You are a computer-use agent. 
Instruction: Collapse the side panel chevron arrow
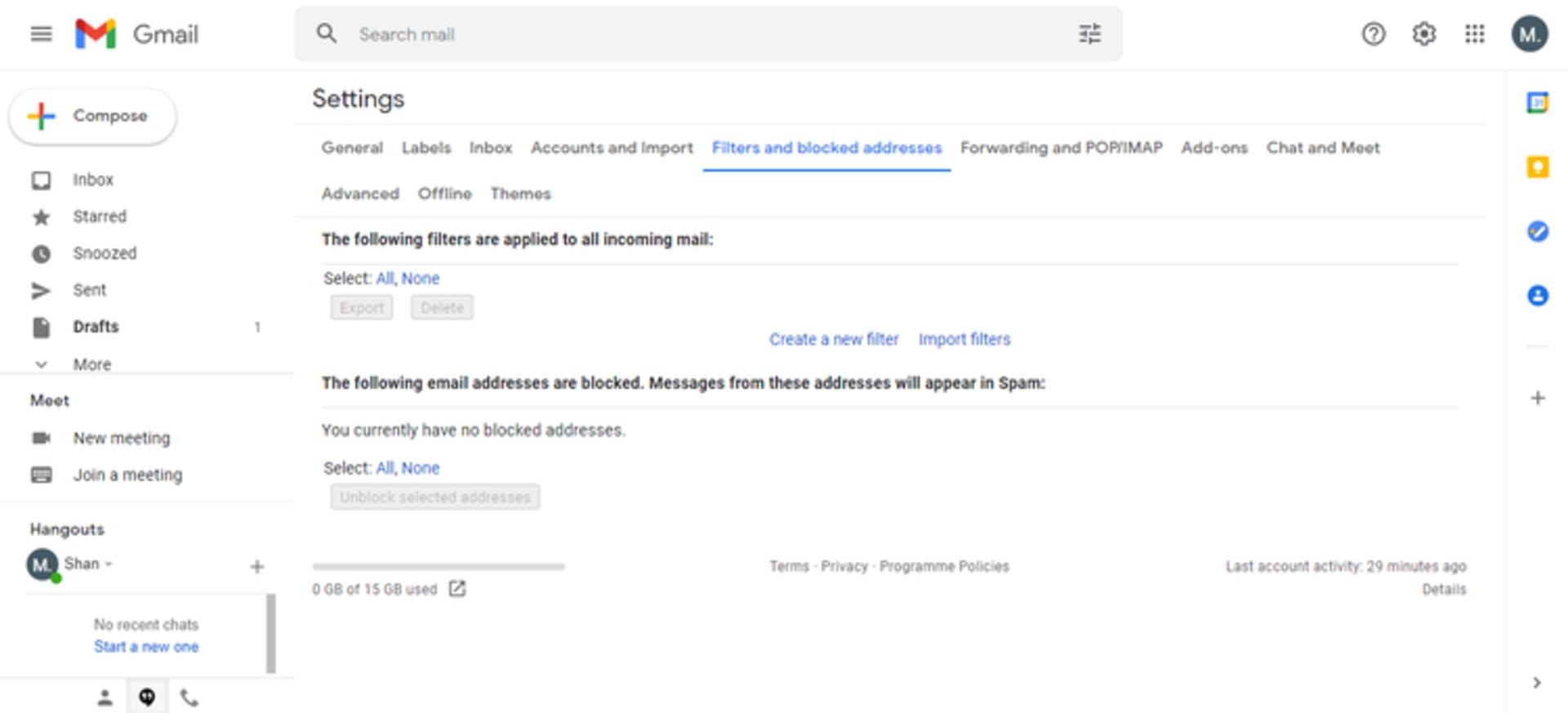[x=1536, y=683]
